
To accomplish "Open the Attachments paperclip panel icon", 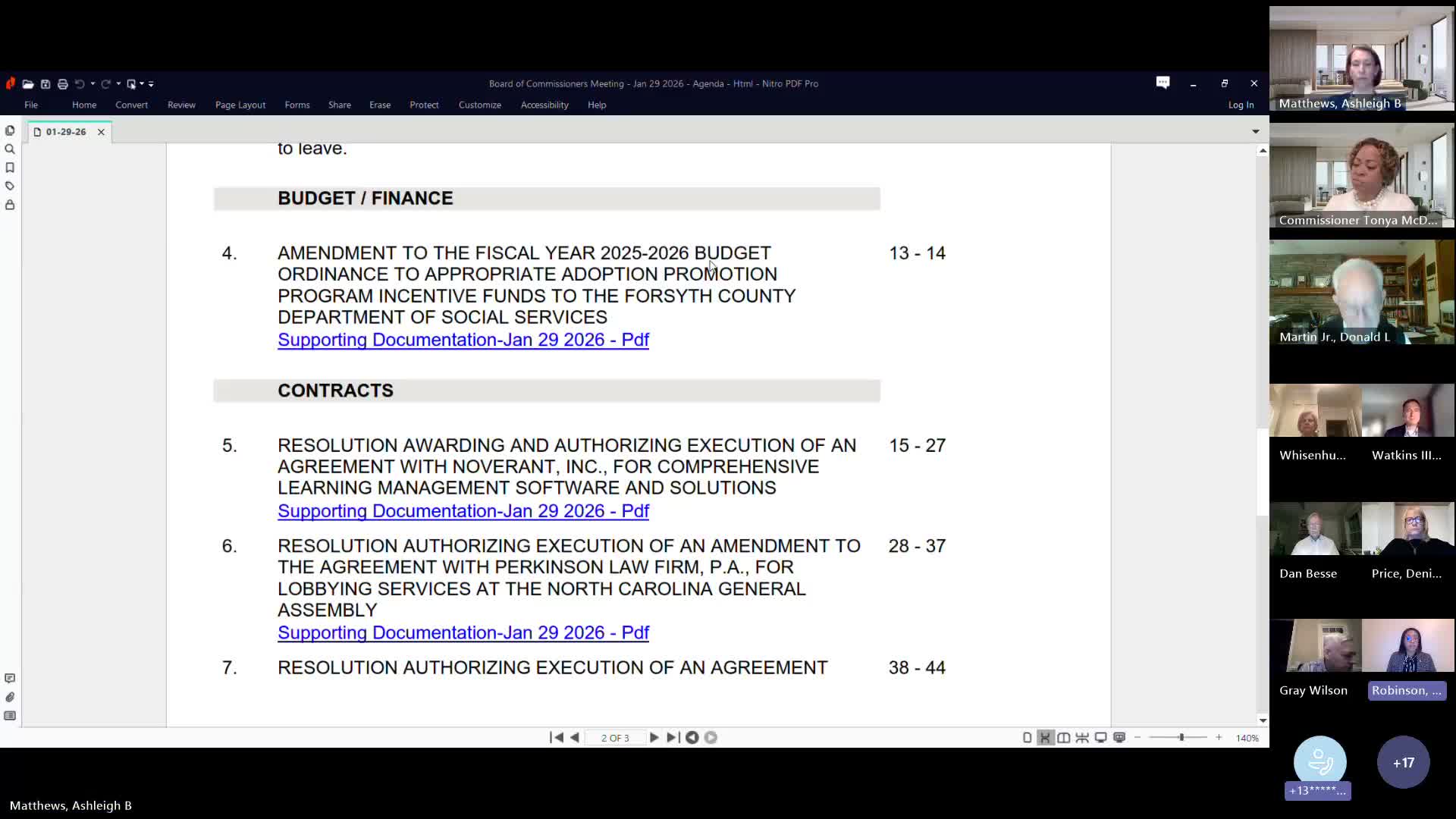I will tap(10, 697).
